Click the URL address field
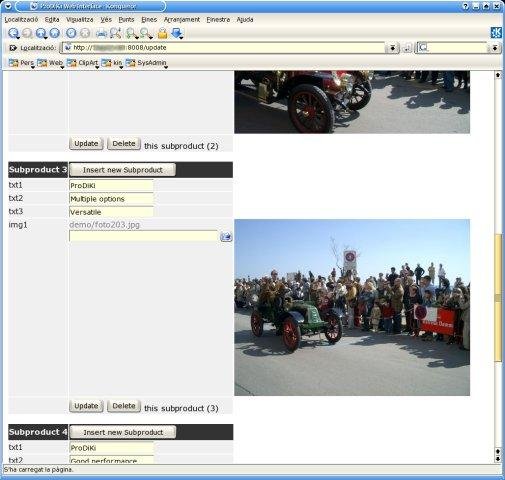 click(223, 48)
